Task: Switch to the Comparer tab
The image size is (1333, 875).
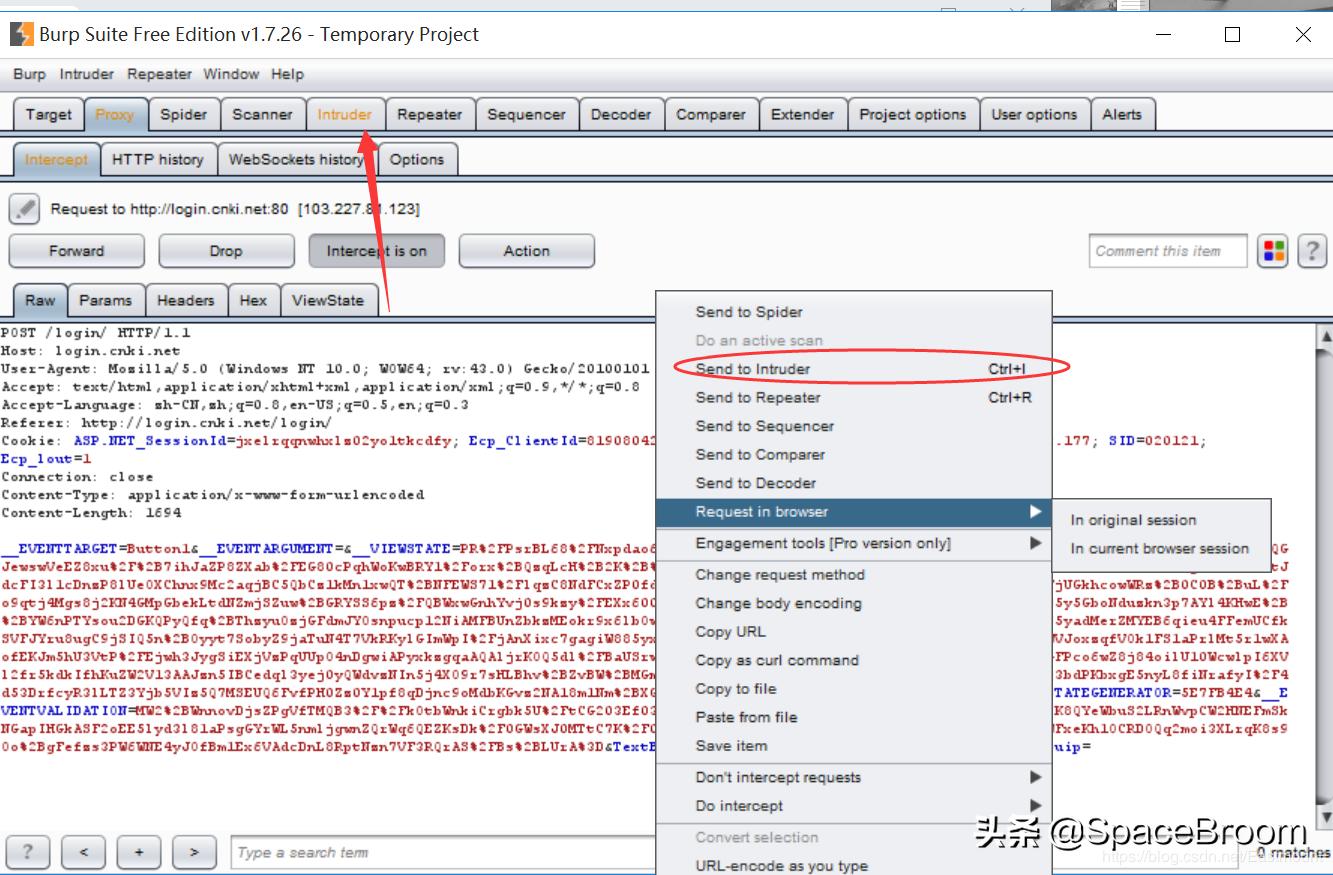Action: pyautogui.click(x=711, y=114)
